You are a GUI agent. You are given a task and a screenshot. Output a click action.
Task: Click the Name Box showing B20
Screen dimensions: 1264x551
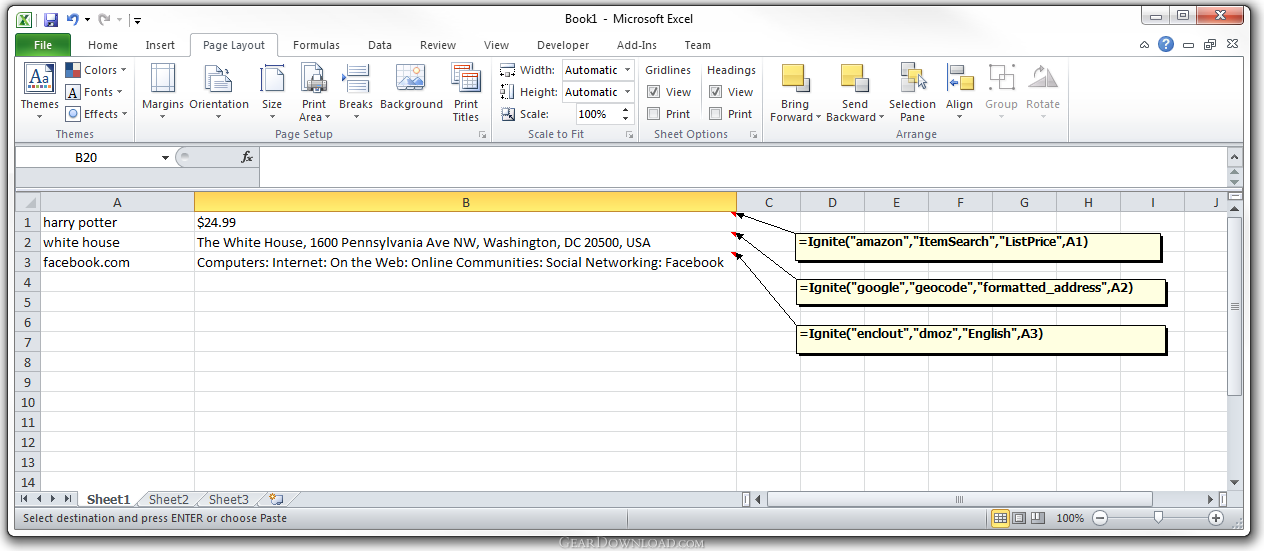pos(86,158)
